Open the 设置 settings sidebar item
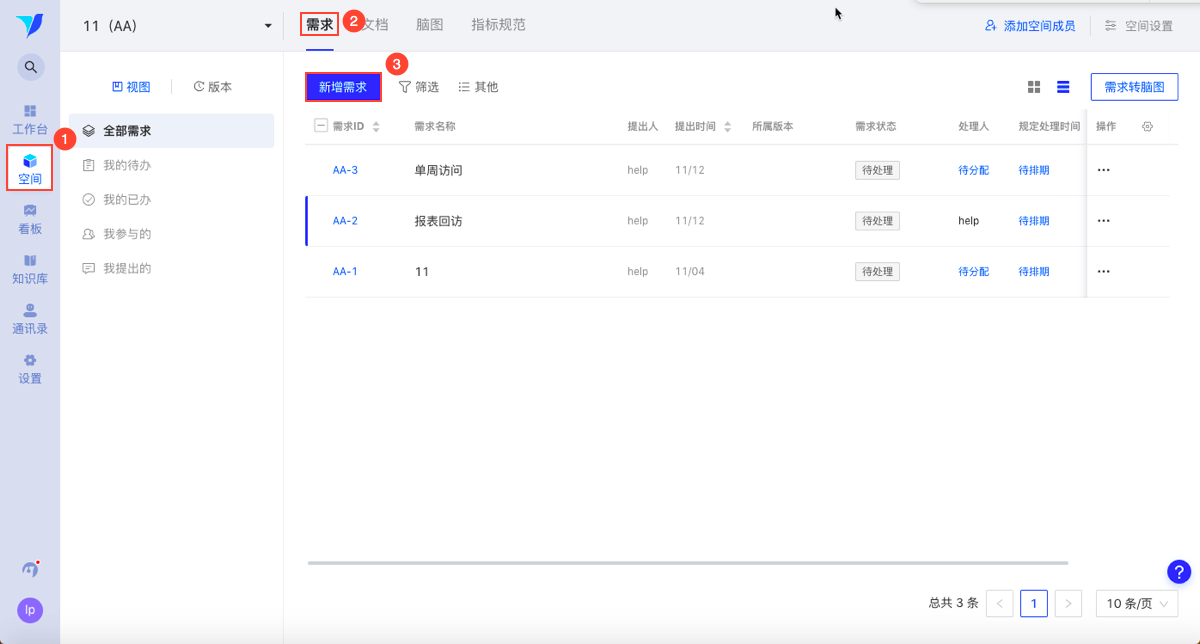1200x644 pixels. 30,369
